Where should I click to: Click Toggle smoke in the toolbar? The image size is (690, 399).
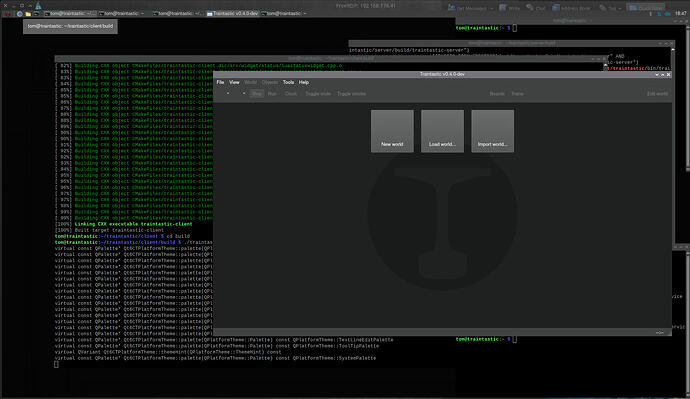(351, 94)
